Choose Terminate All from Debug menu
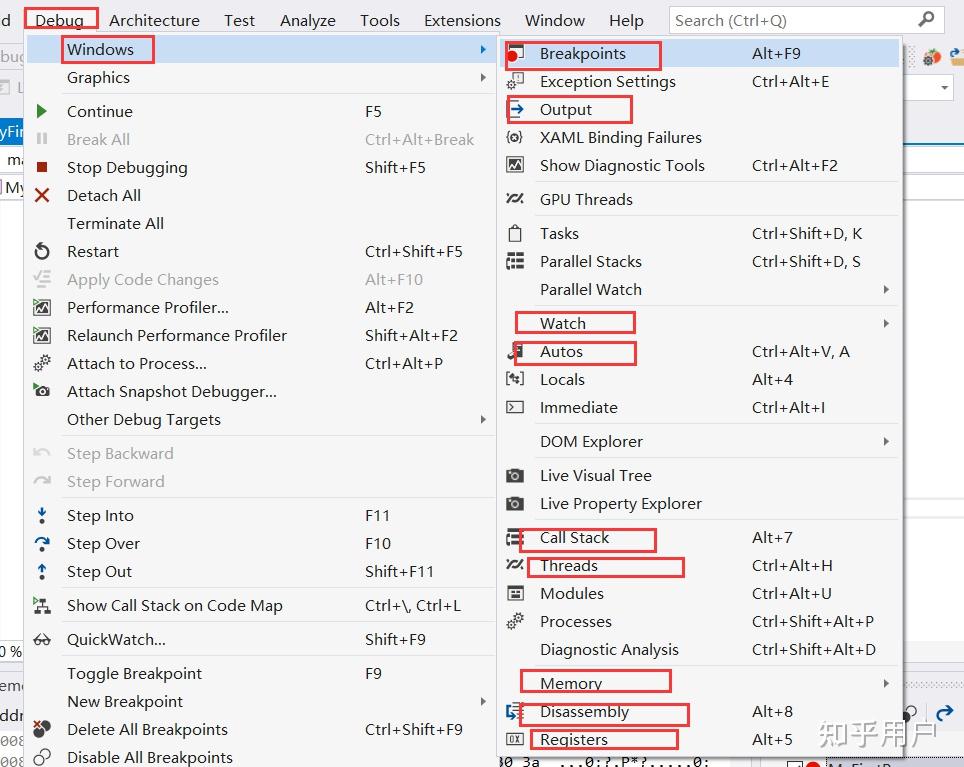This screenshot has height=767, width=964. 261,224
